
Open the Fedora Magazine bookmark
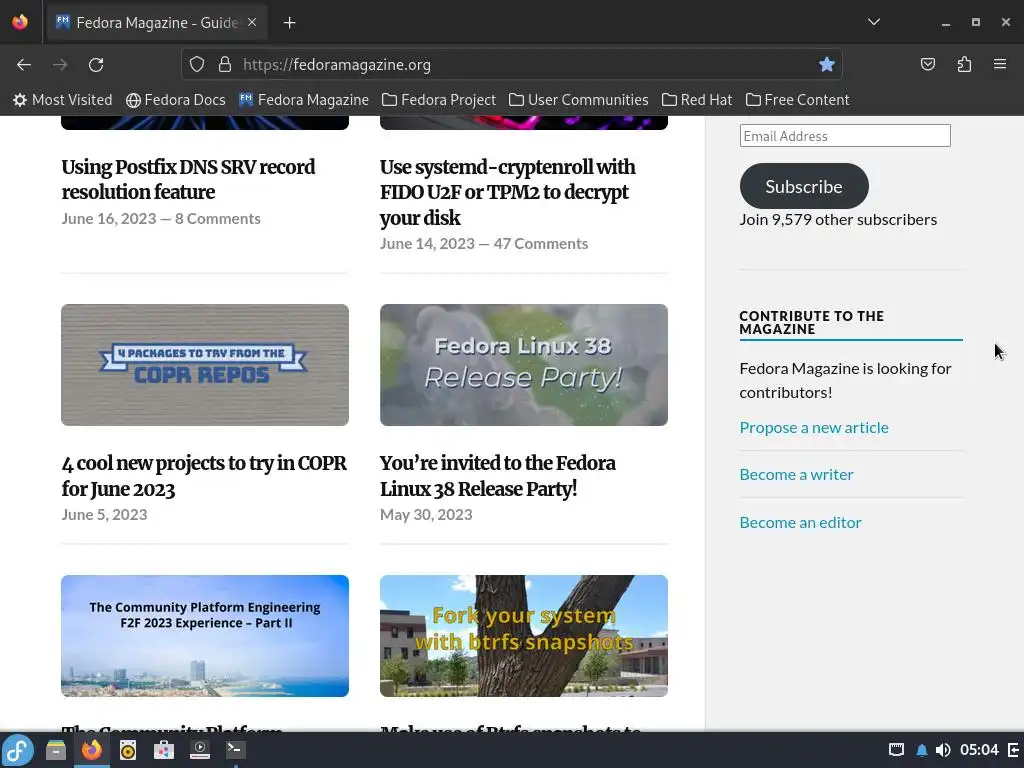pyautogui.click(x=304, y=100)
